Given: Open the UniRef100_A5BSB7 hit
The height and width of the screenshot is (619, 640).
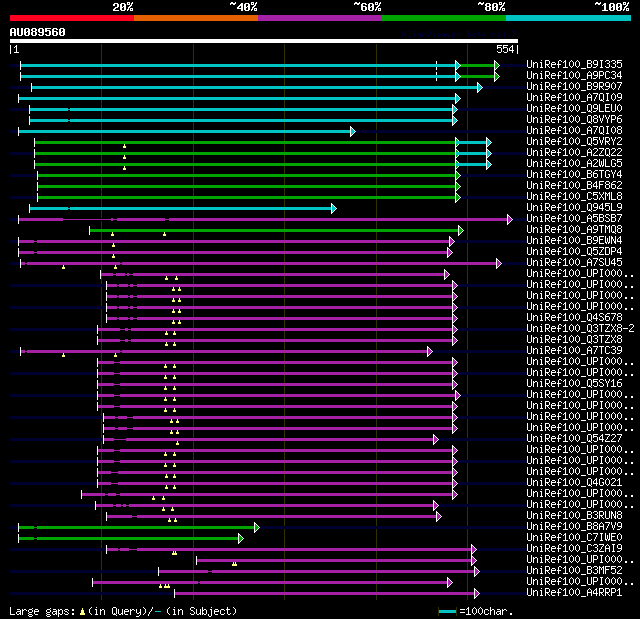Looking at the screenshot, I should pos(574,219).
